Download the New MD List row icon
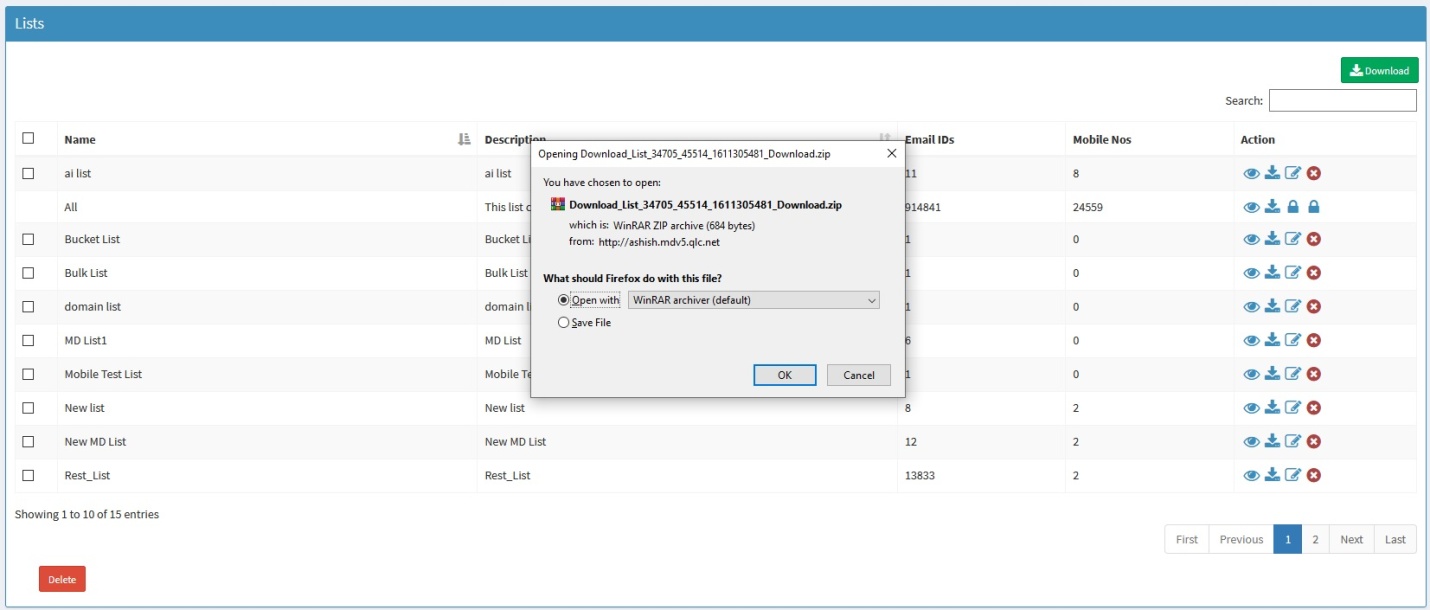This screenshot has height=610, width=1430. point(1272,441)
